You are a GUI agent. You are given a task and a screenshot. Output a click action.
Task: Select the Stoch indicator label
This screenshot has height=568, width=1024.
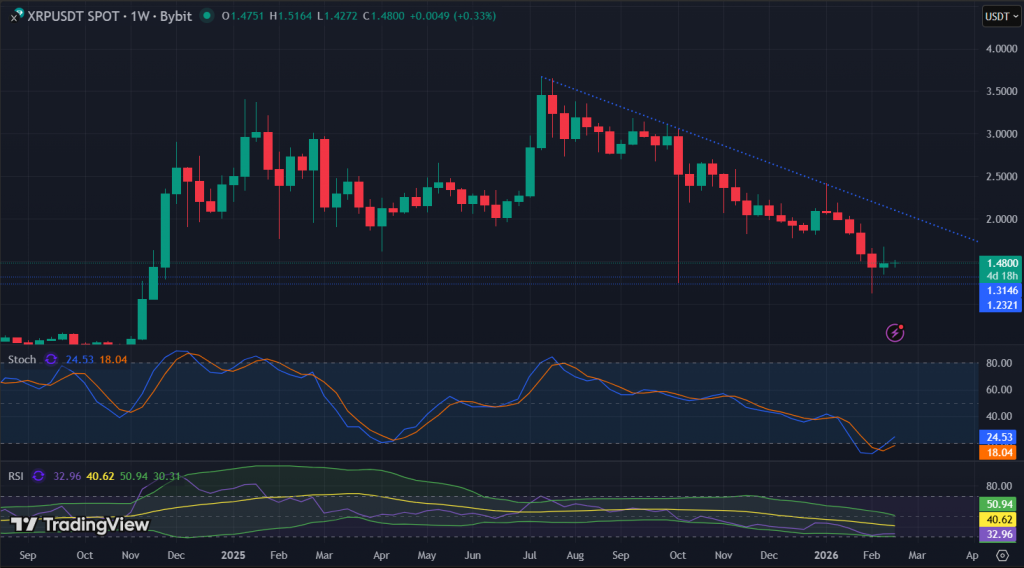(x=22, y=360)
